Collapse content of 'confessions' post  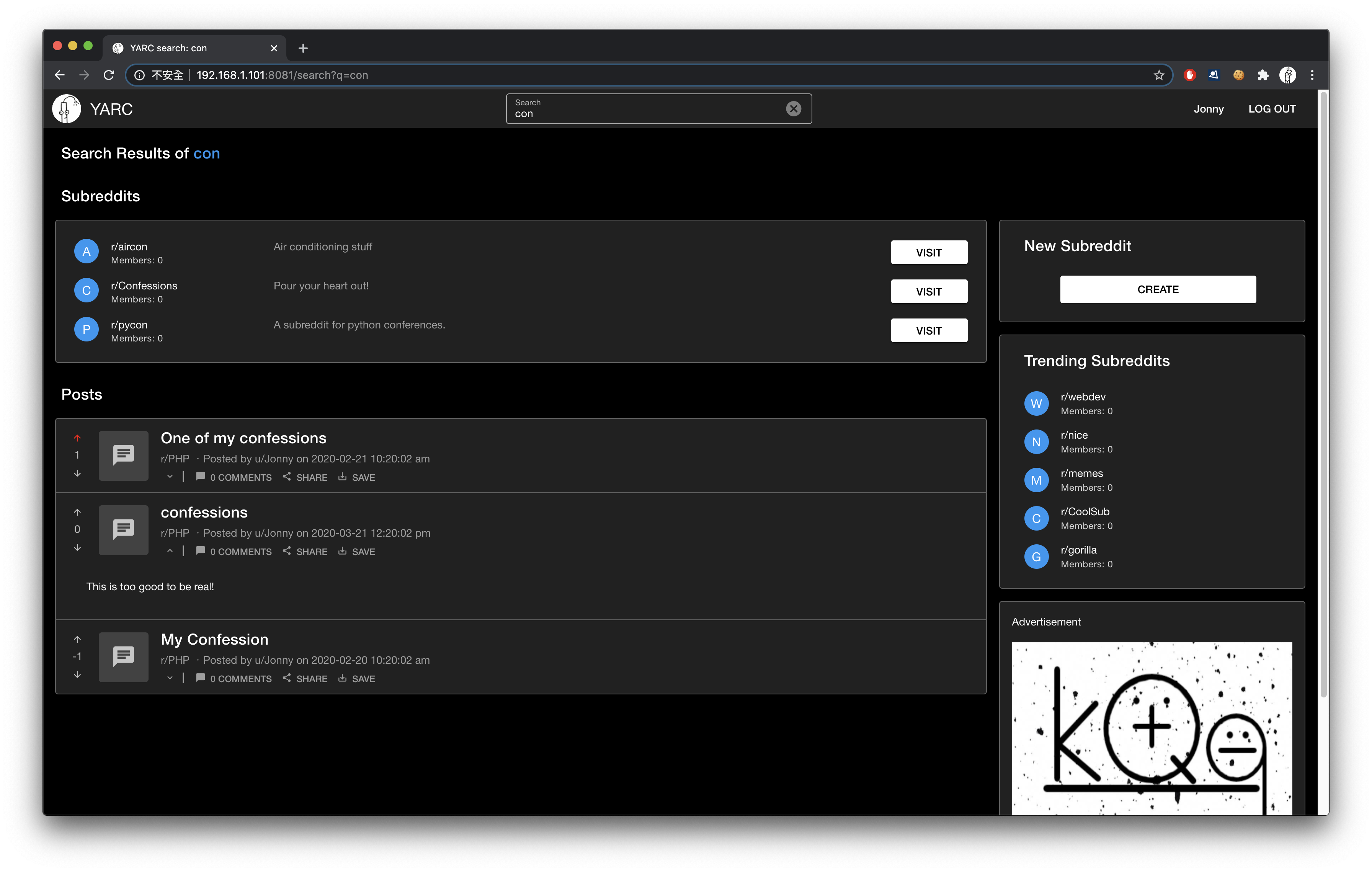tap(170, 551)
